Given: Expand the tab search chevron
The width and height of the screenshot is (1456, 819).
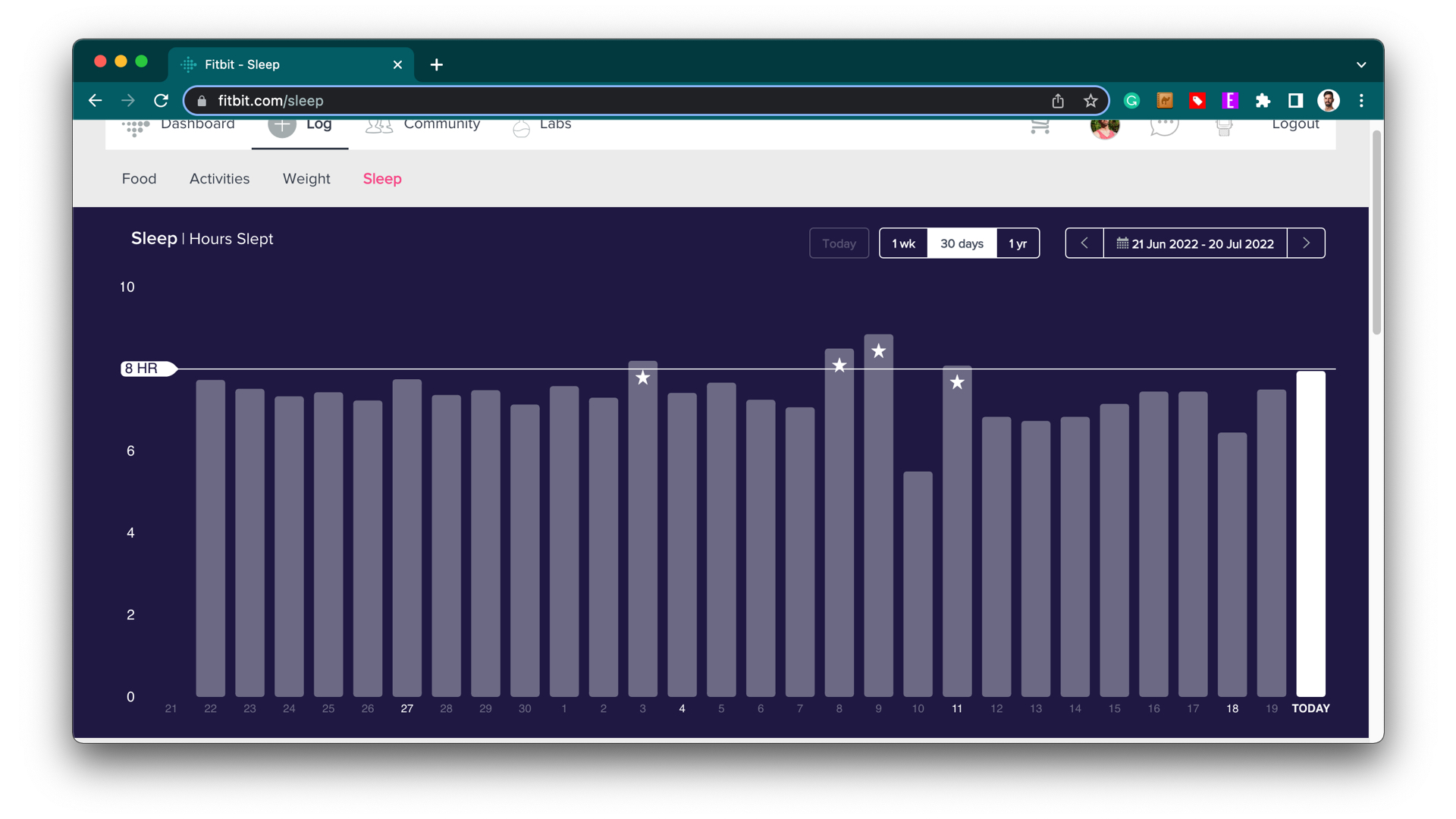Looking at the screenshot, I should [x=1361, y=64].
